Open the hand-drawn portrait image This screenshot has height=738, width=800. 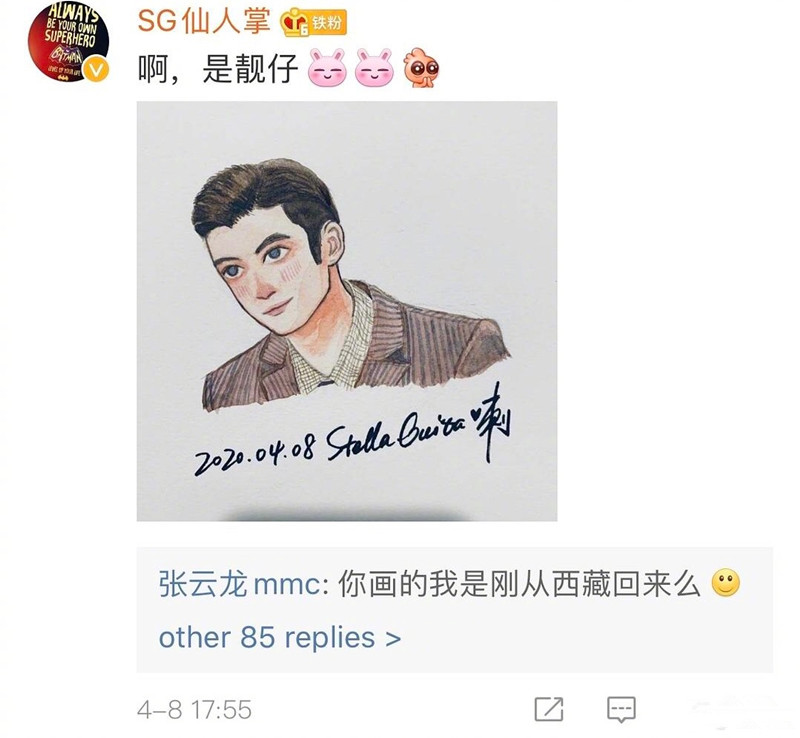point(347,311)
